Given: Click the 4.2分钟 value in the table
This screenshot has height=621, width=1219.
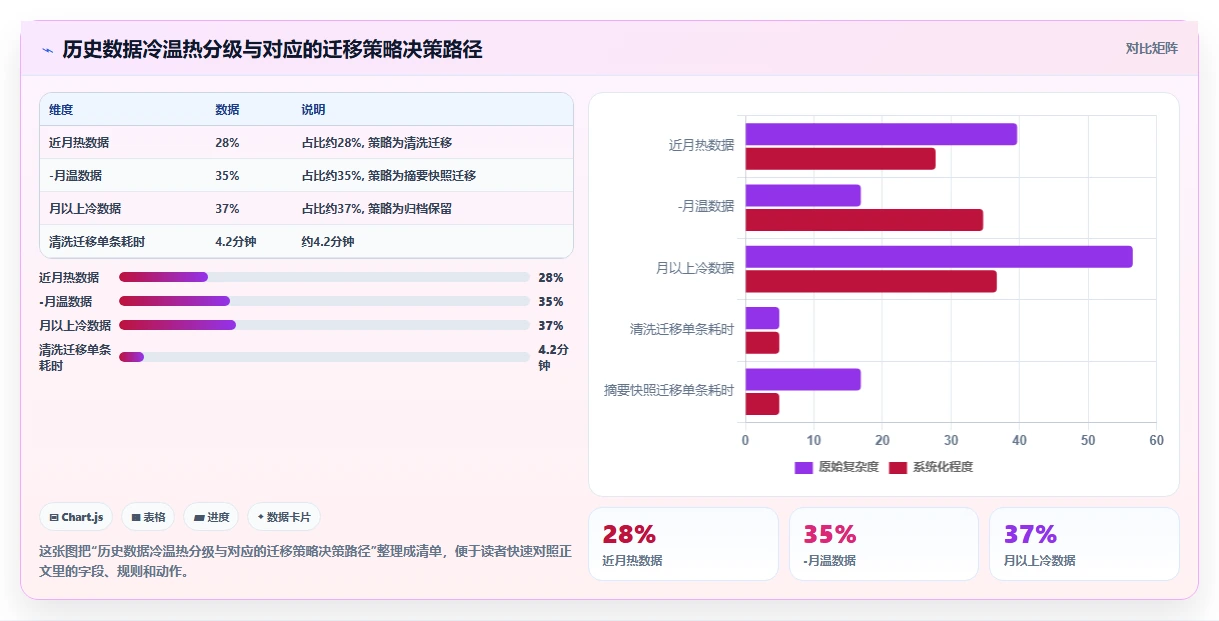Looking at the screenshot, I should coord(236,242).
